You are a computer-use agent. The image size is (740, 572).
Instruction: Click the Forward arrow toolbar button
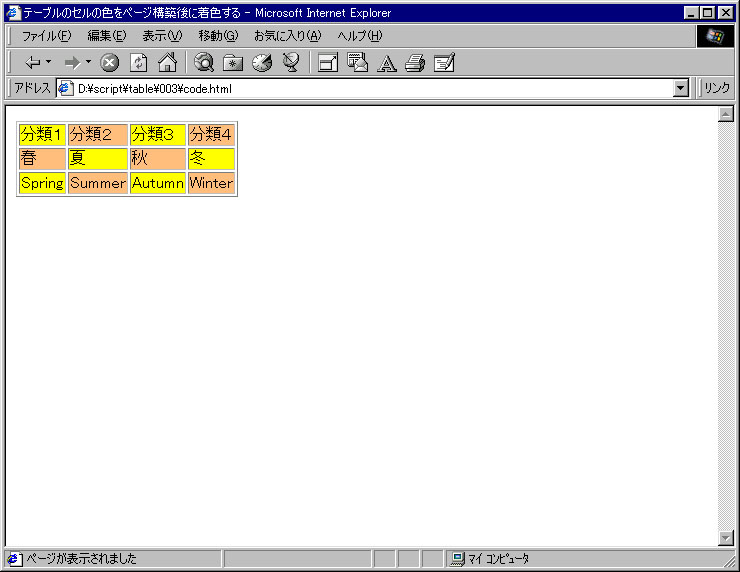coord(72,62)
